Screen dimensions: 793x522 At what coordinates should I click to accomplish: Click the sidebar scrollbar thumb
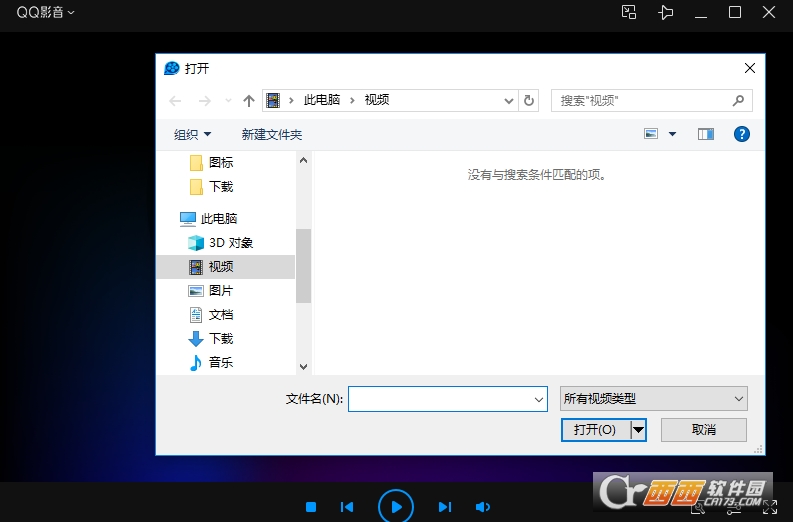coord(303,266)
